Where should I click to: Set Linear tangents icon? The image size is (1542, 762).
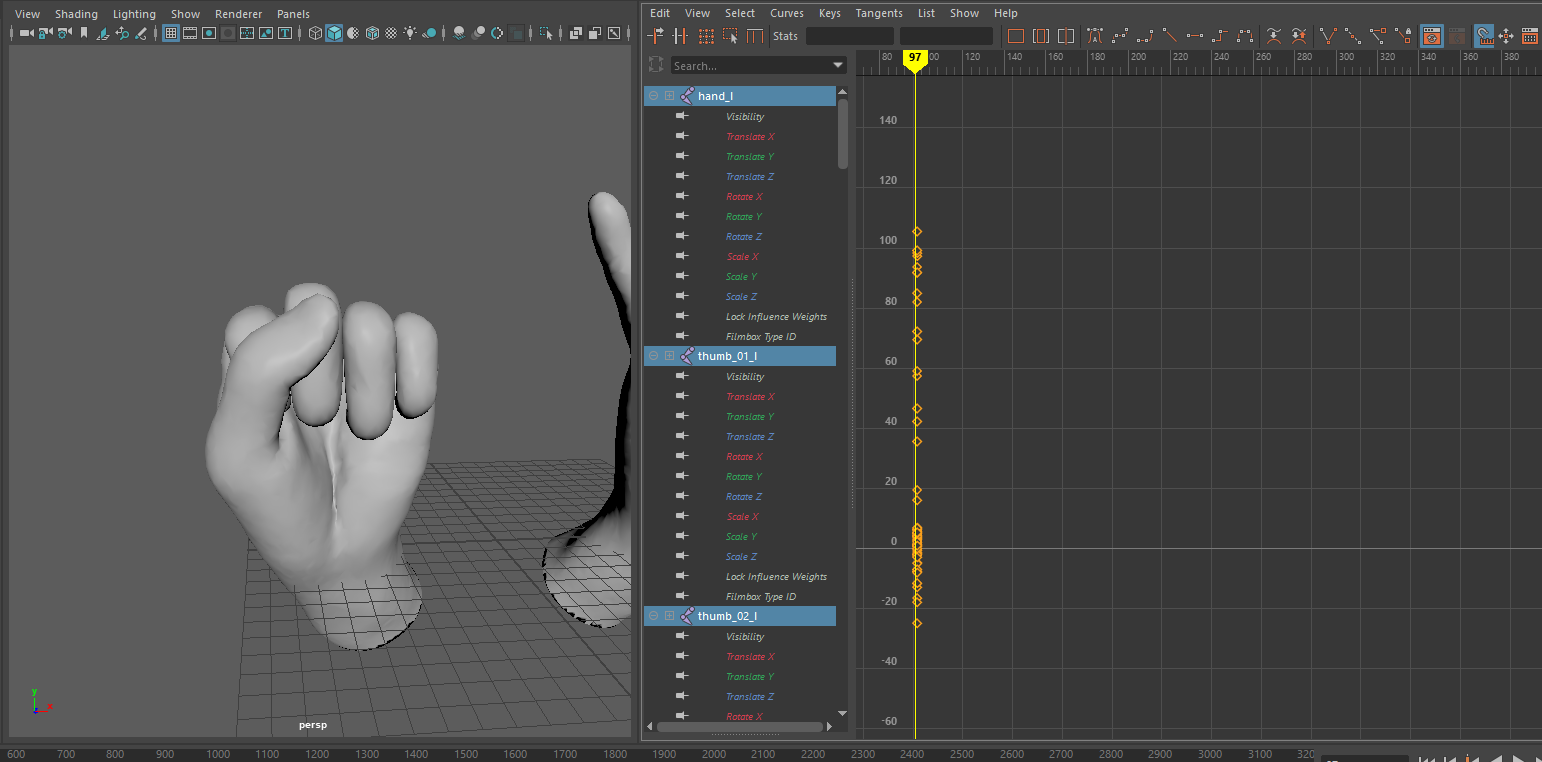pyautogui.click(x=1170, y=36)
